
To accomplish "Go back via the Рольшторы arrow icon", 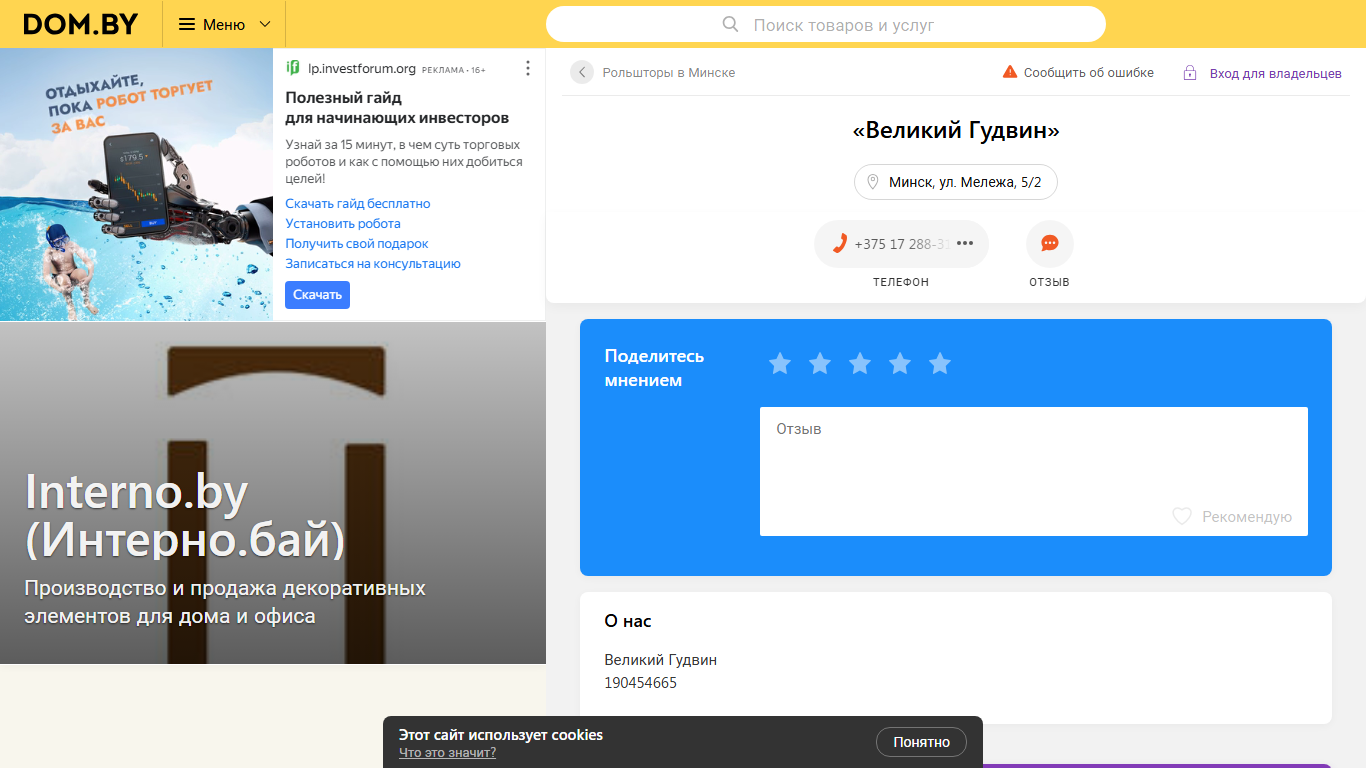I will coord(582,72).
